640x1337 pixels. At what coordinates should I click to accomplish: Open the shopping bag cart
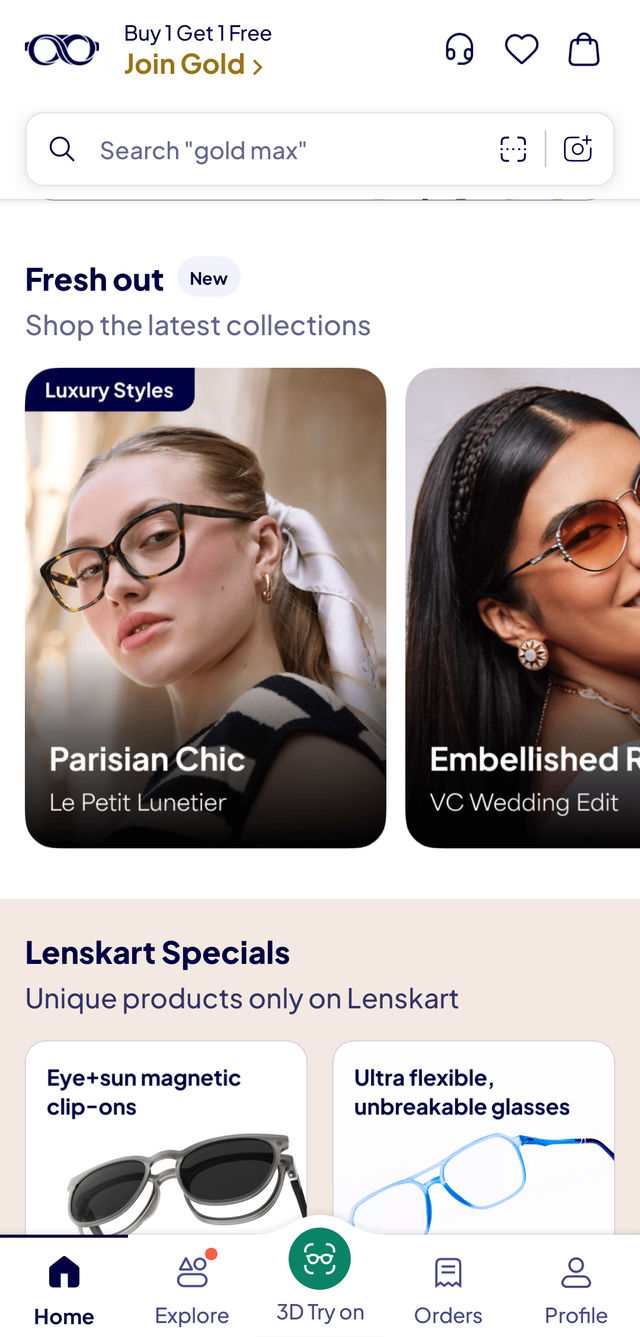coord(584,49)
